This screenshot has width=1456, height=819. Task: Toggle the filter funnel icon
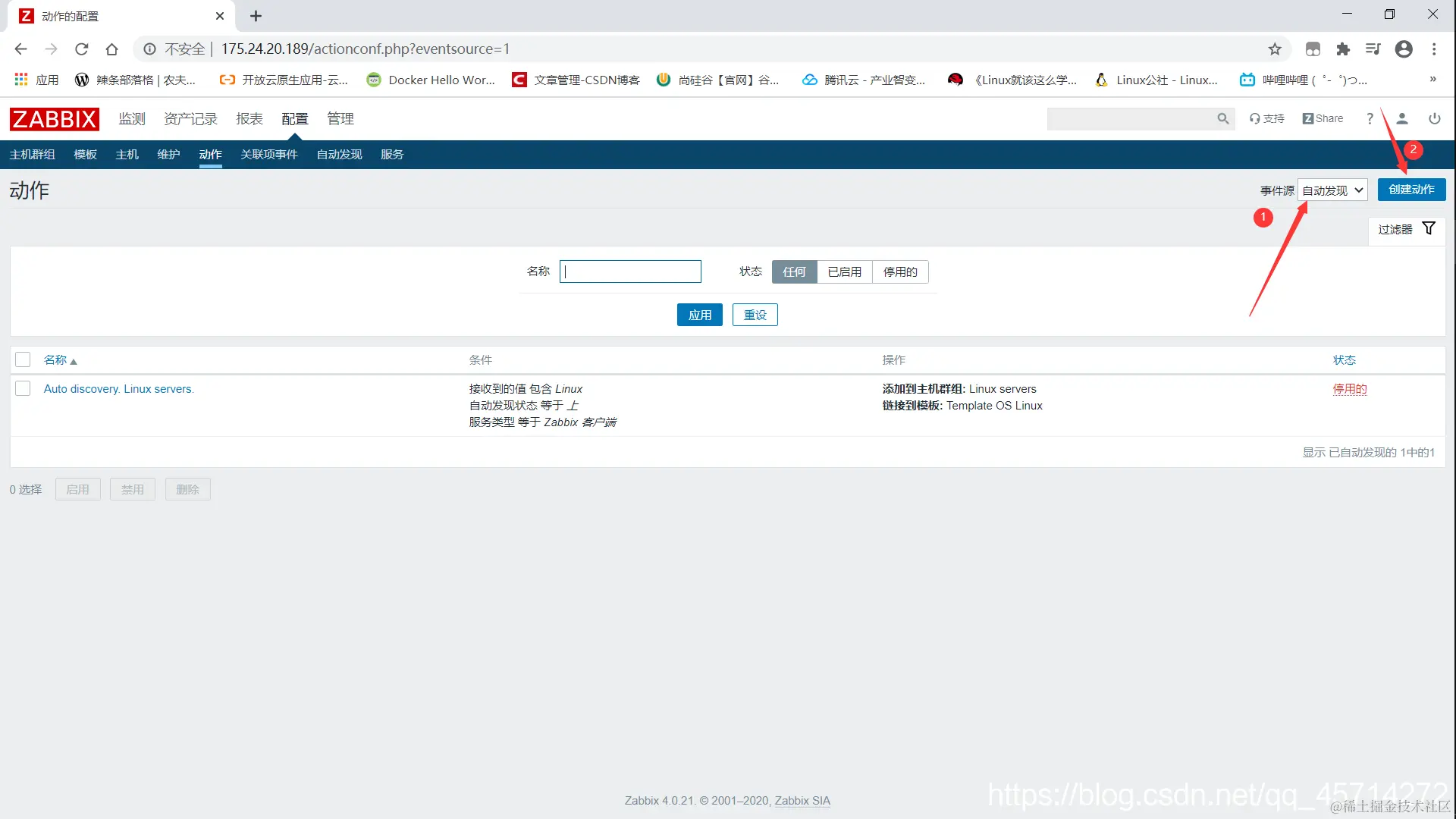tap(1429, 228)
